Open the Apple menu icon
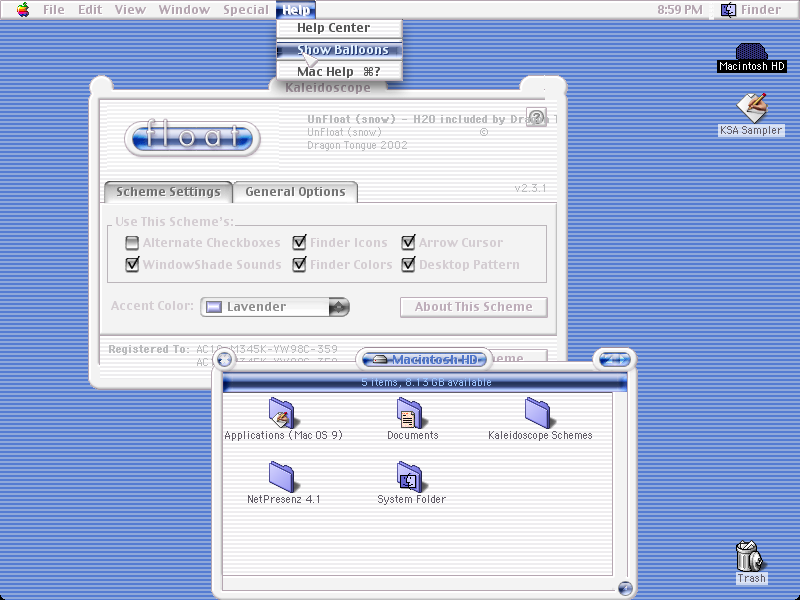The image size is (800, 600). tap(23, 10)
